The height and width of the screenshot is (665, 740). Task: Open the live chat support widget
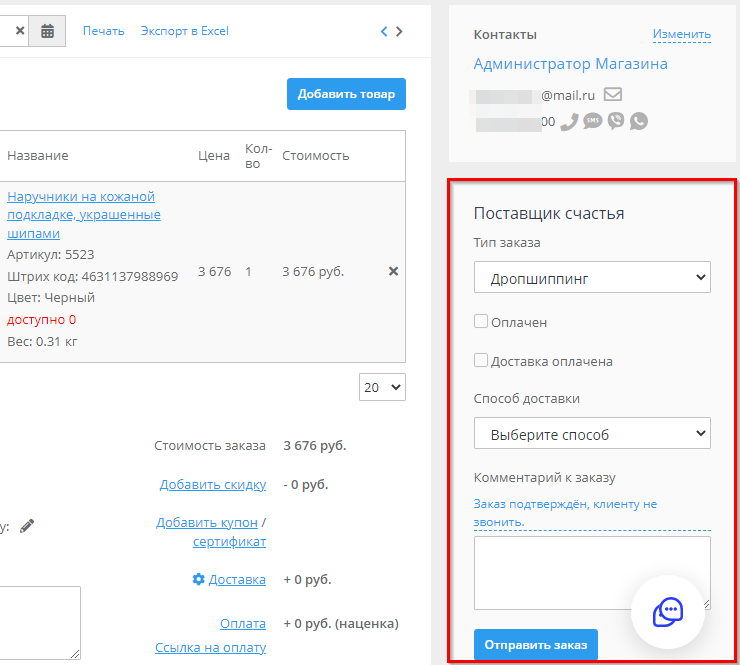[668, 612]
